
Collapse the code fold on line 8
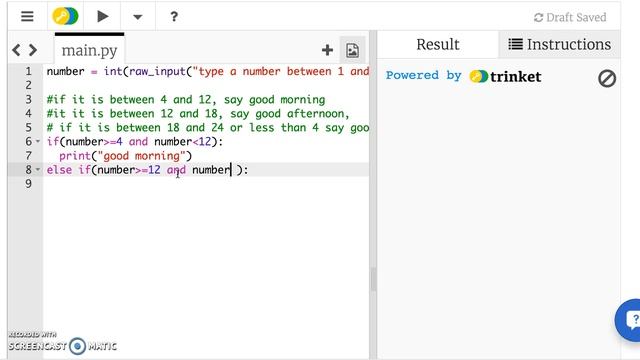point(38,169)
